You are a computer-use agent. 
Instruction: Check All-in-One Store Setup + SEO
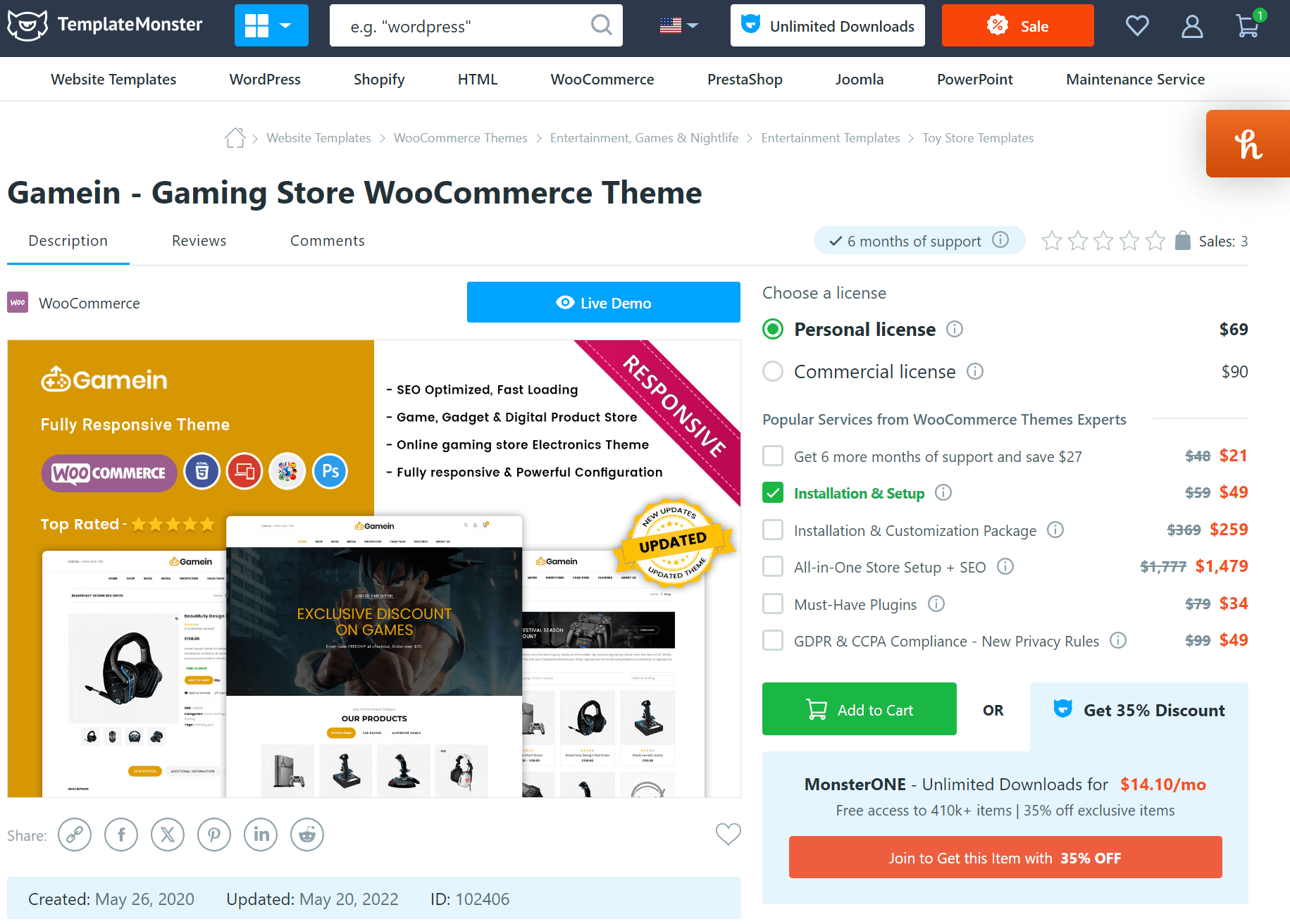click(x=773, y=566)
